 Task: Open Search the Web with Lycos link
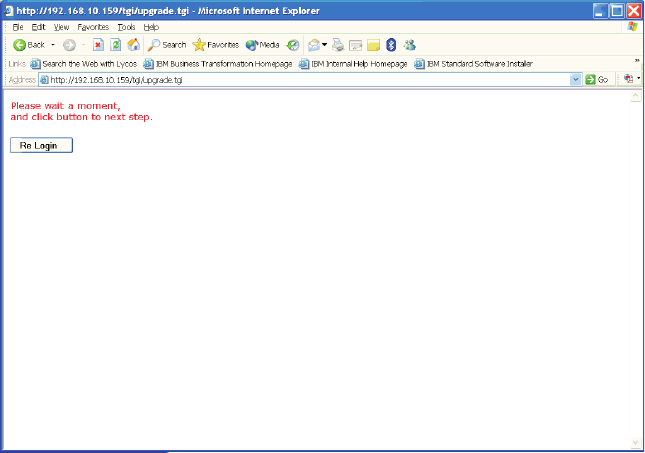[x=84, y=64]
